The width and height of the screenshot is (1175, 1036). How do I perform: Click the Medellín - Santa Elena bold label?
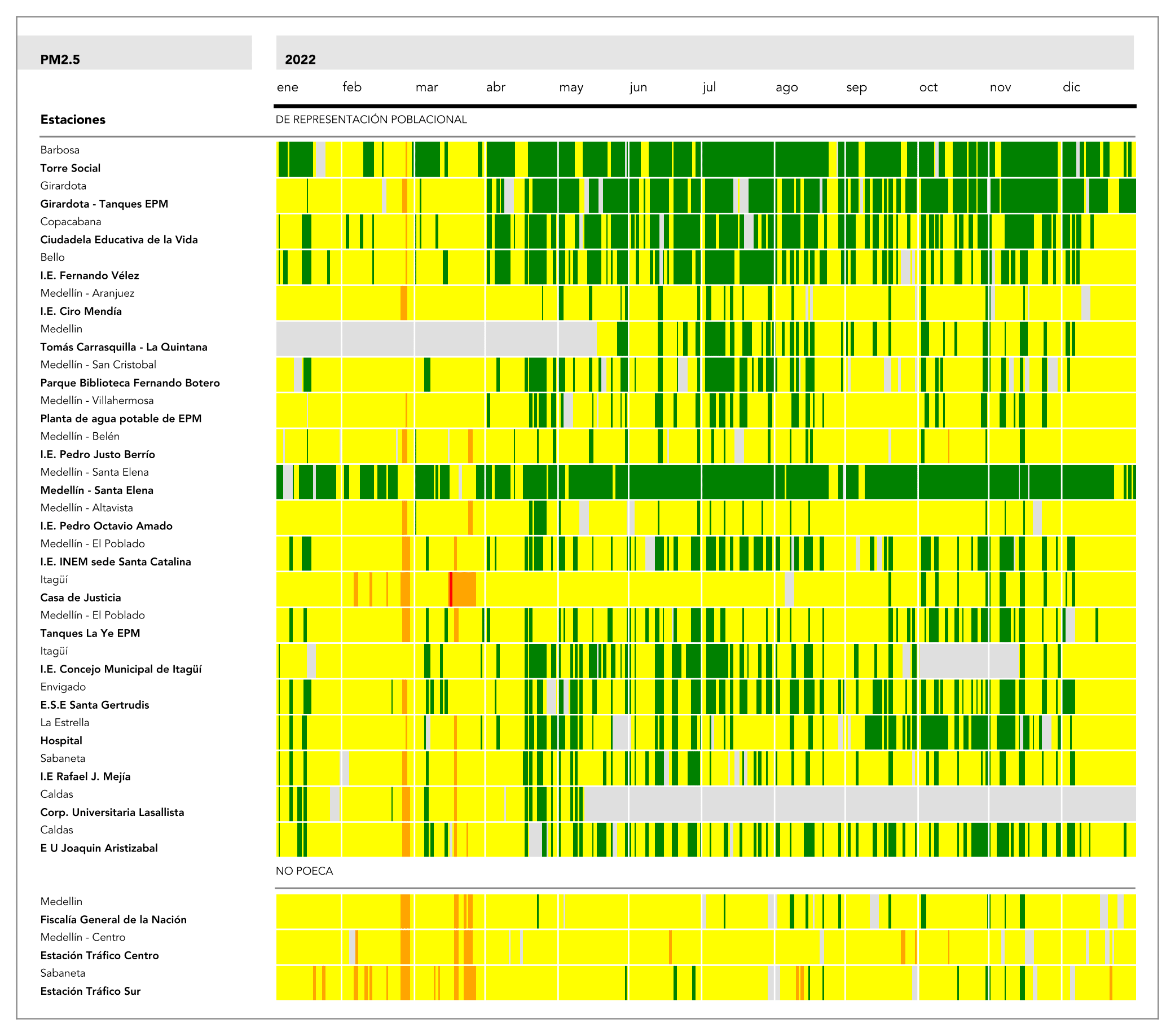tap(96, 490)
